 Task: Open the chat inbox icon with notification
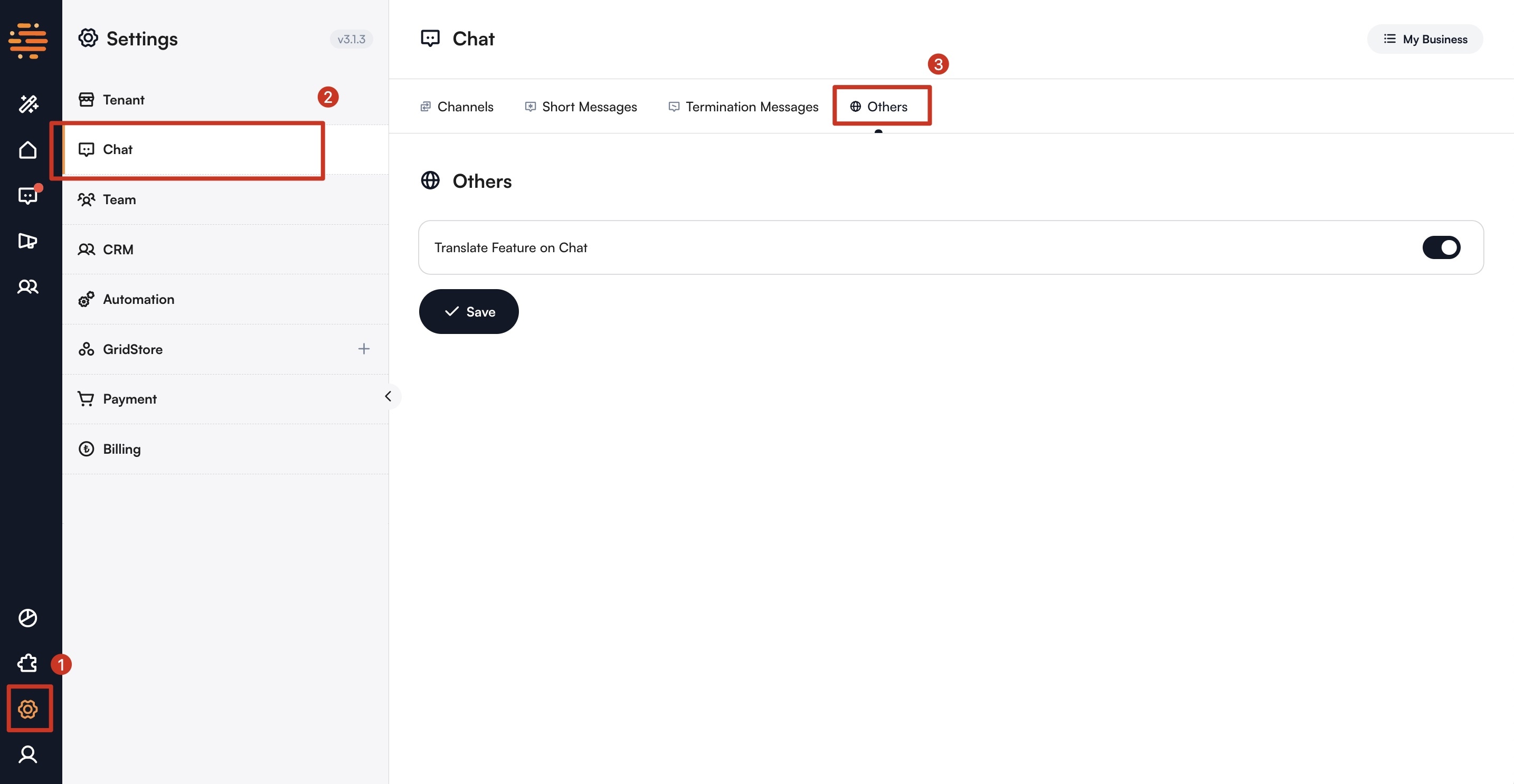click(27, 196)
